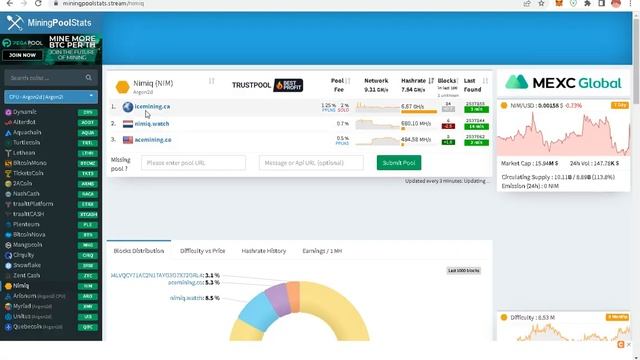
Task: Select the Cirquity coin icon
Action: click(x=8, y=255)
